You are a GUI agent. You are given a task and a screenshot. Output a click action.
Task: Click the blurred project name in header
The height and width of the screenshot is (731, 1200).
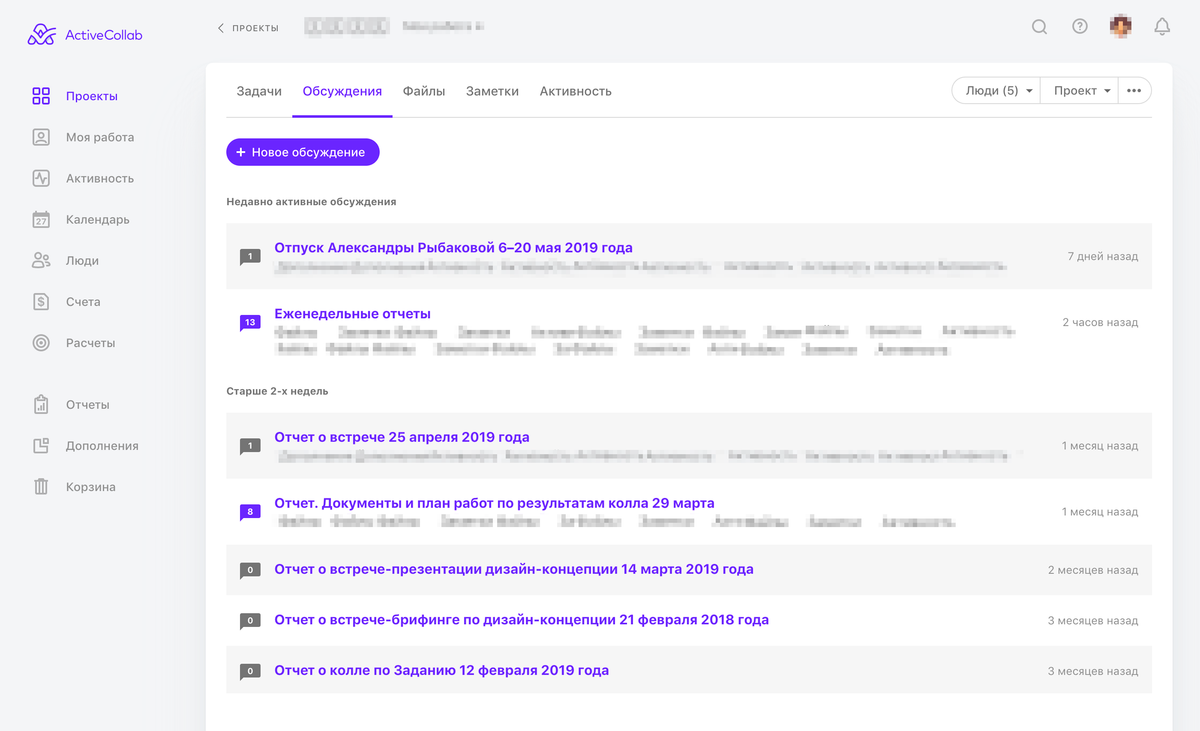pos(346,27)
